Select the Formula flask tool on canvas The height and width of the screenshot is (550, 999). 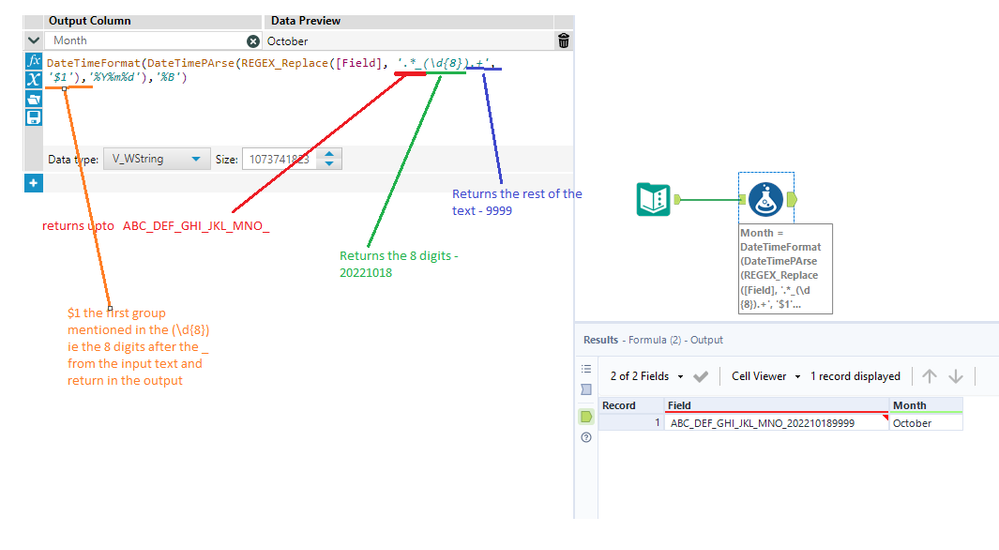765,199
